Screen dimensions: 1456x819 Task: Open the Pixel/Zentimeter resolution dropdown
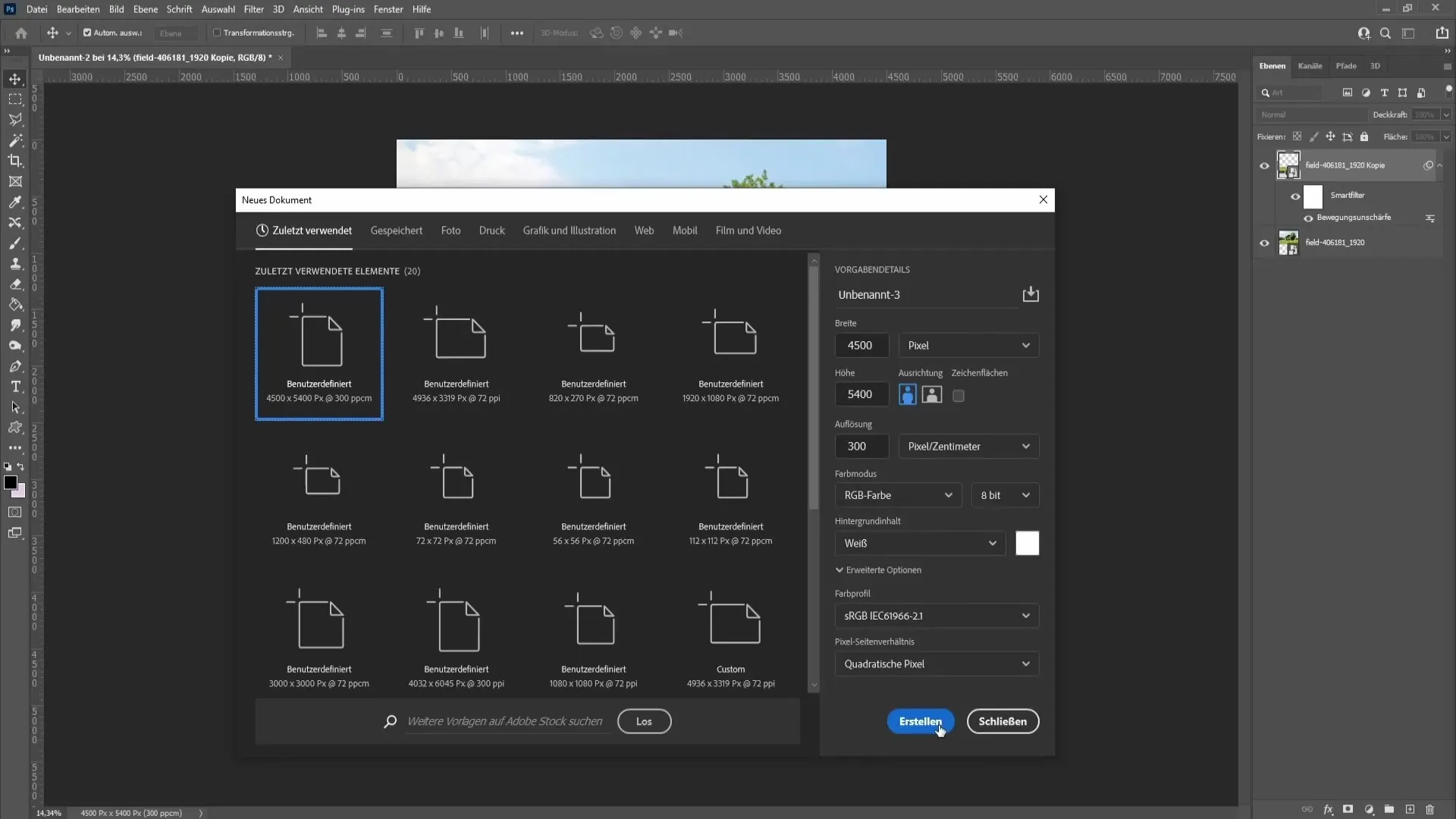pyautogui.click(x=968, y=446)
